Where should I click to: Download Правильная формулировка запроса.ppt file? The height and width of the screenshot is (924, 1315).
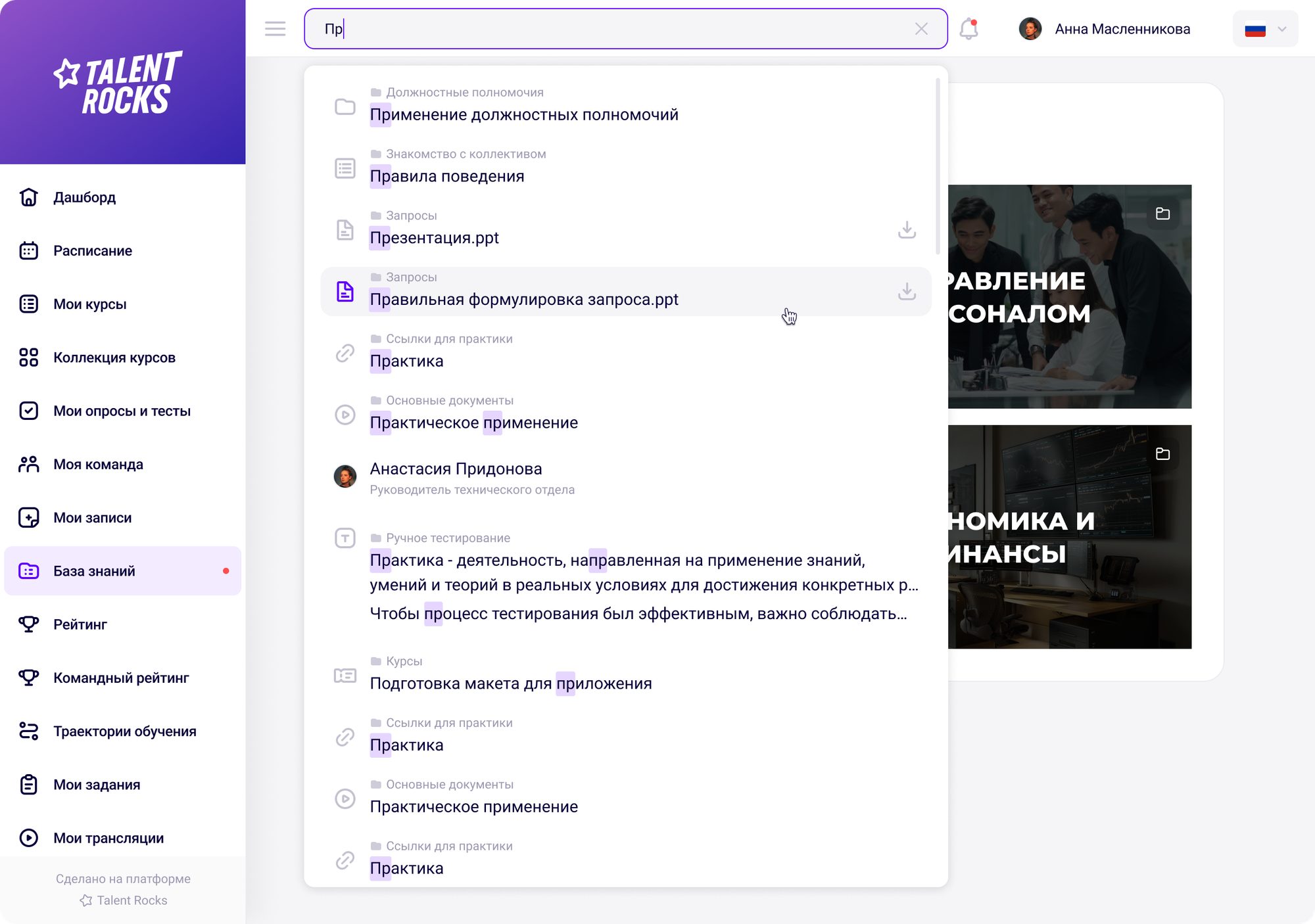(x=907, y=291)
